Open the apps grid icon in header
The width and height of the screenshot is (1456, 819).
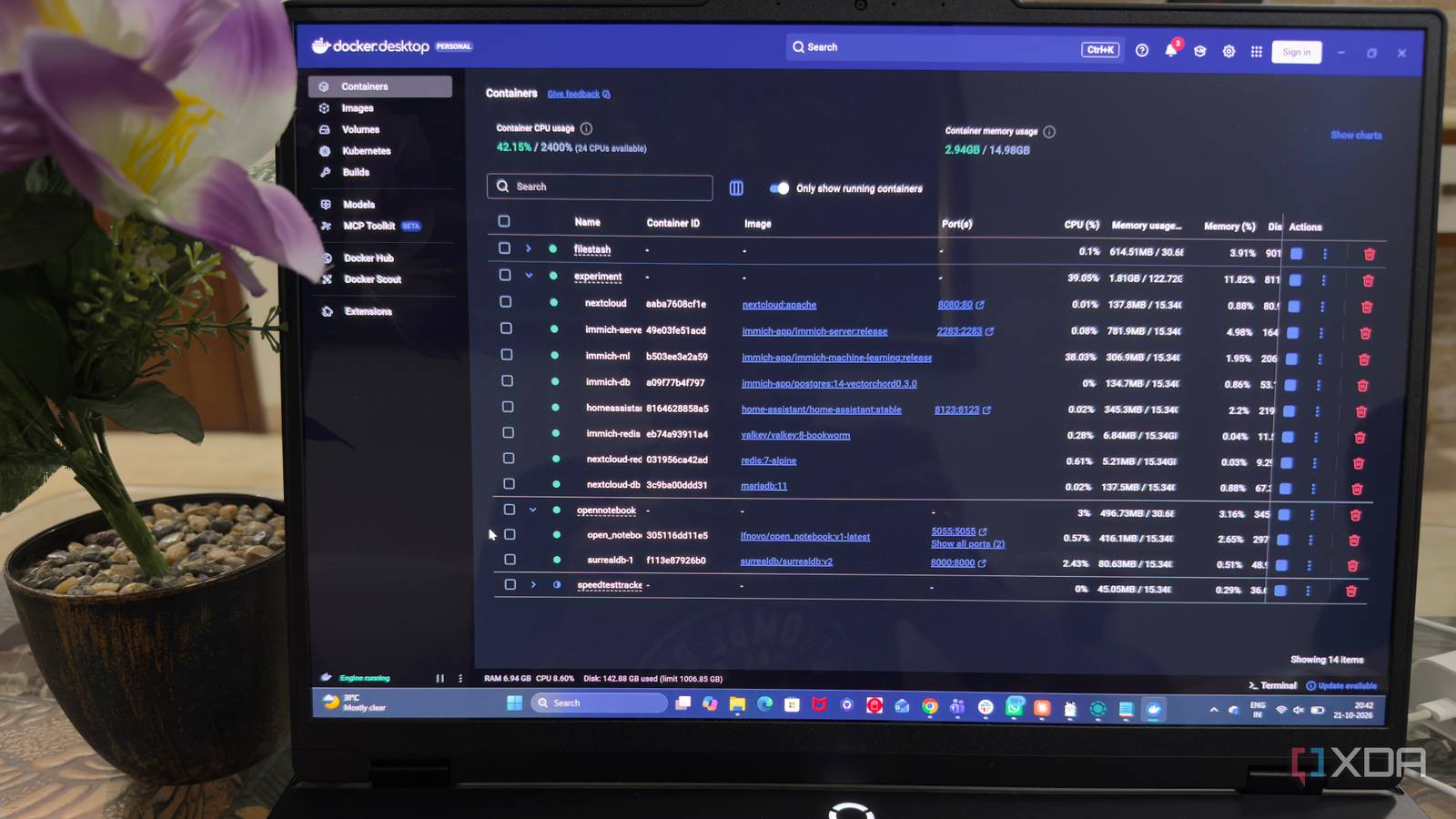(x=1257, y=52)
